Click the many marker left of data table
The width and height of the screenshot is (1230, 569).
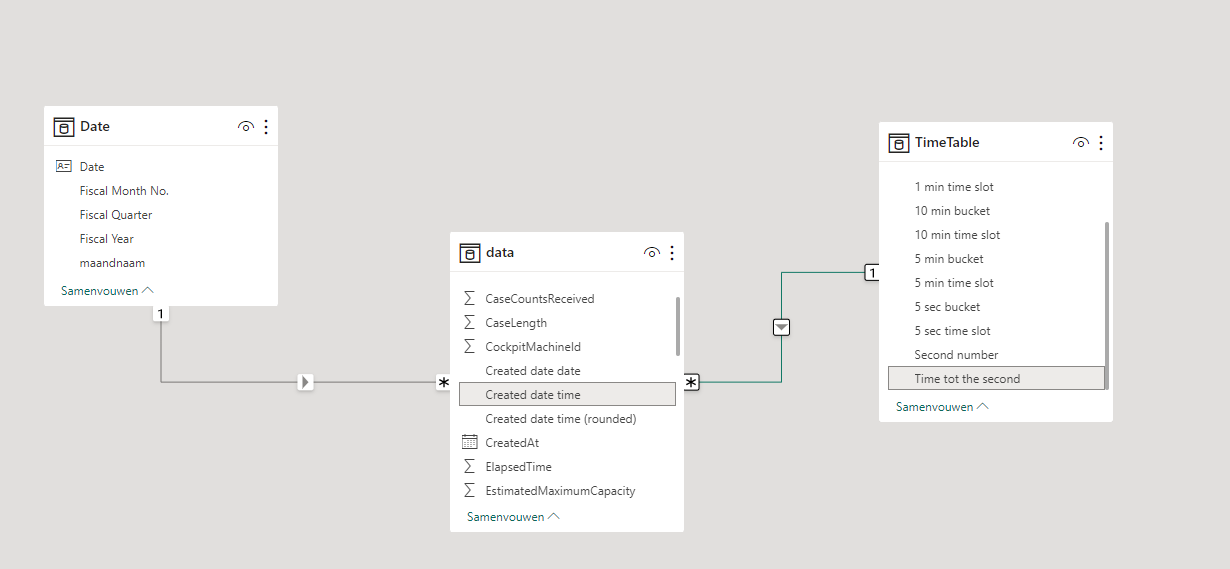coord(443,383)
